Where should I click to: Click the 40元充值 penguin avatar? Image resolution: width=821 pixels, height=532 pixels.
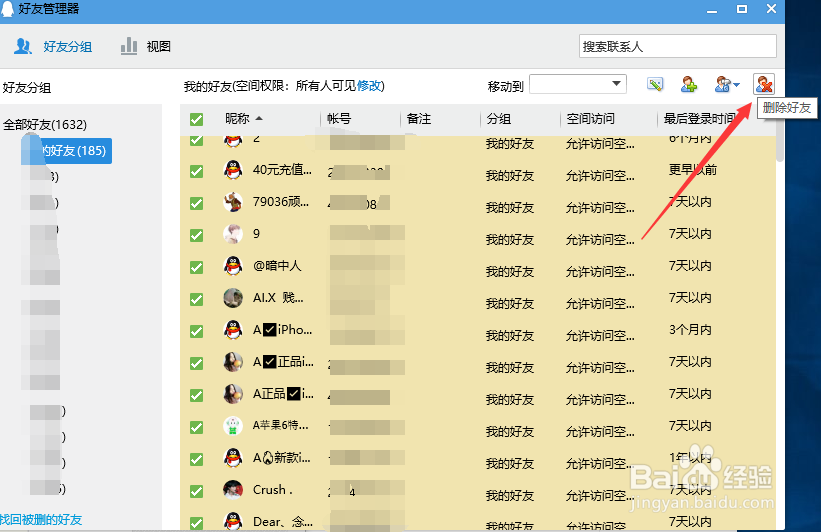(232, 170)
